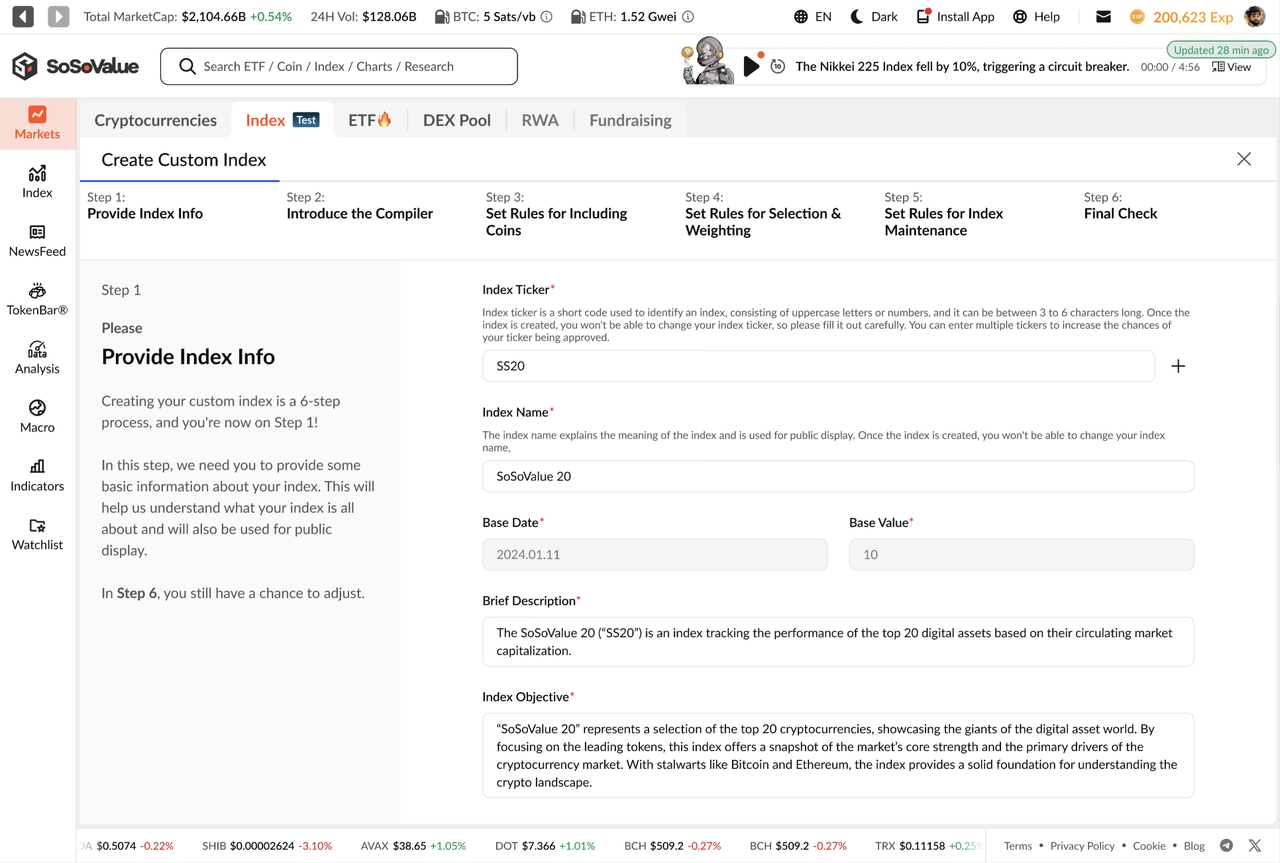Click the rewind 10 seconds icon
The width and height of the screenshot is (1280, 863).
click(777, 67)
